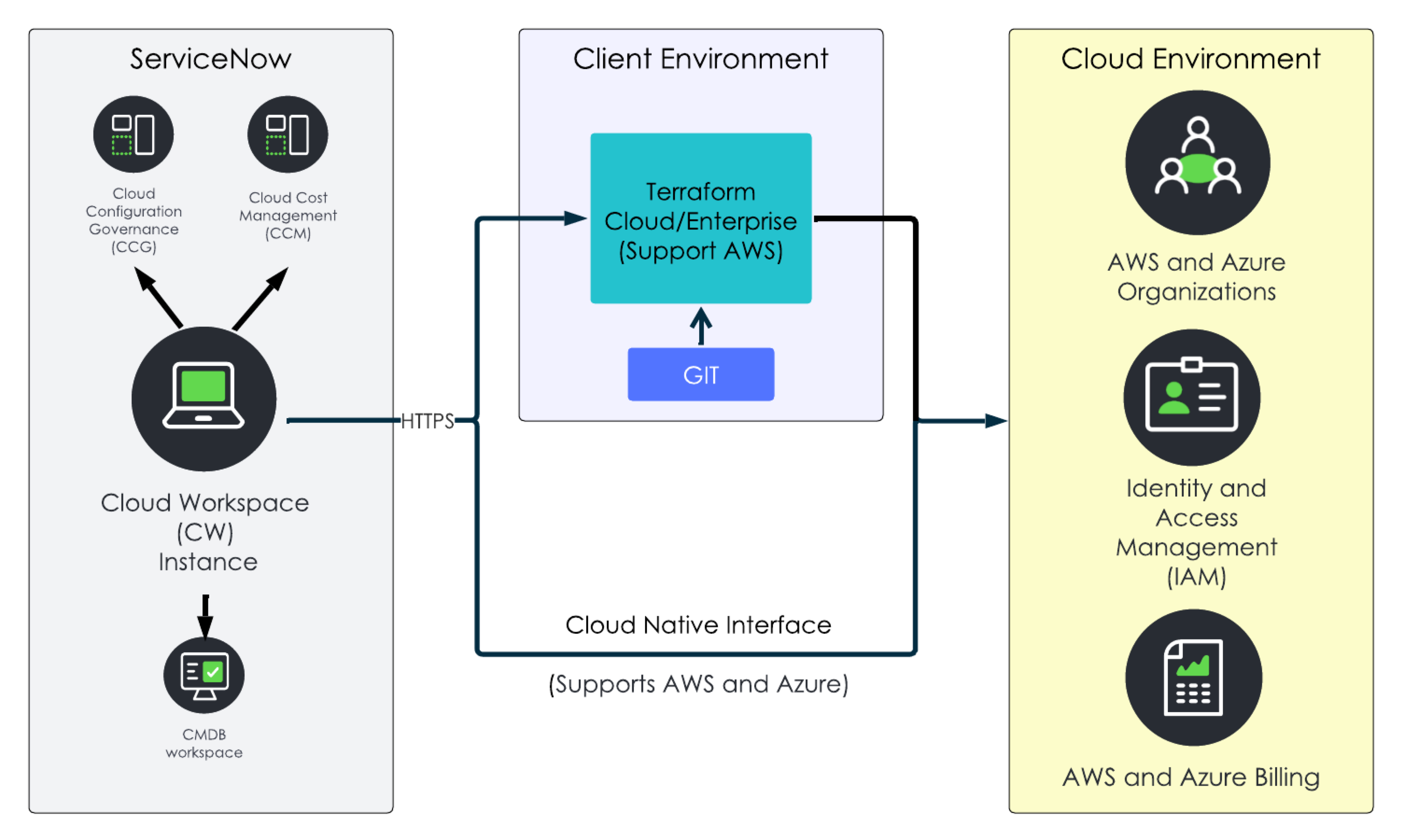1404x840 pixels.
Task: Click the "Cloud Cost Management (CCM)" caption
Action: point(288,215)
